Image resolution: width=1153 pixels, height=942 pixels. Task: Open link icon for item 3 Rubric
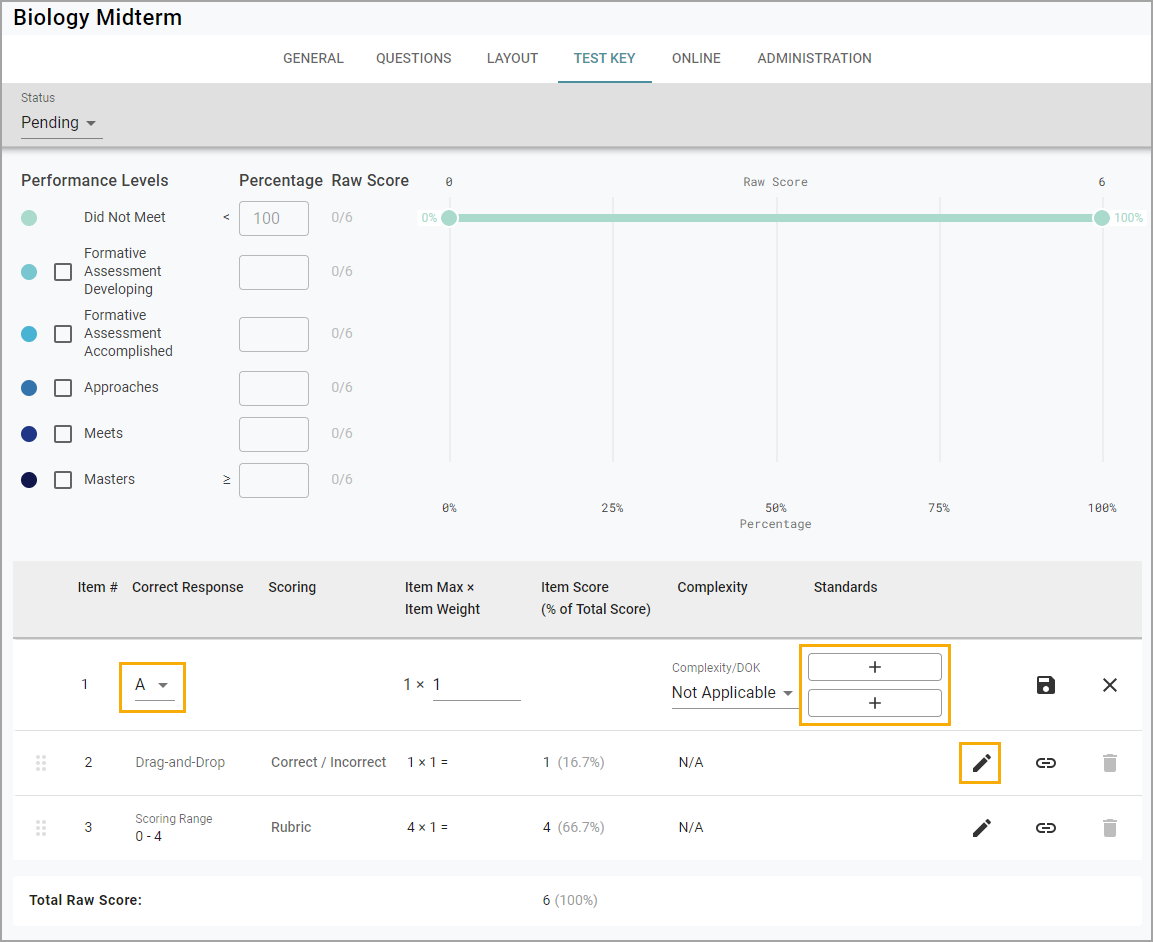point(1046,827)
